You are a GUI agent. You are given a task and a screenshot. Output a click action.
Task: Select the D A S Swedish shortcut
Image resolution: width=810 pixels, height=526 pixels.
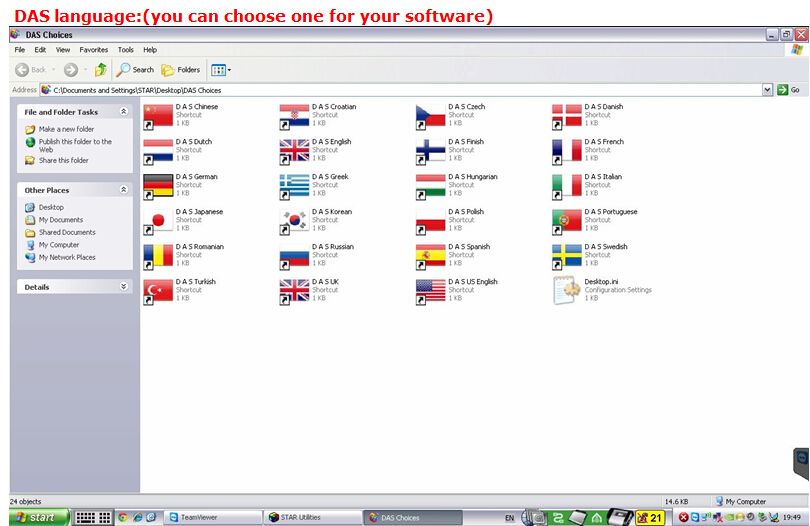[590, 256]
